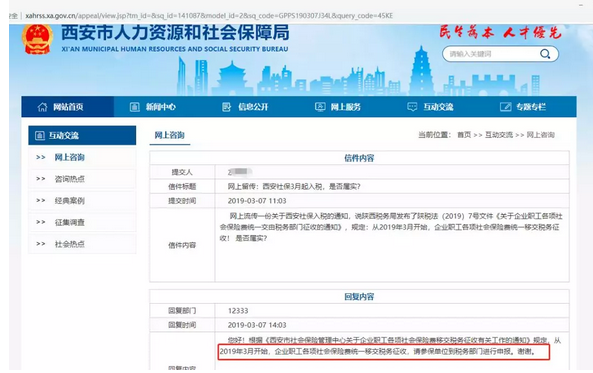This screenshot has height=373, width=593.
Task: Open the 征集调查 sidebar item
Action: [x=70, y=222]
